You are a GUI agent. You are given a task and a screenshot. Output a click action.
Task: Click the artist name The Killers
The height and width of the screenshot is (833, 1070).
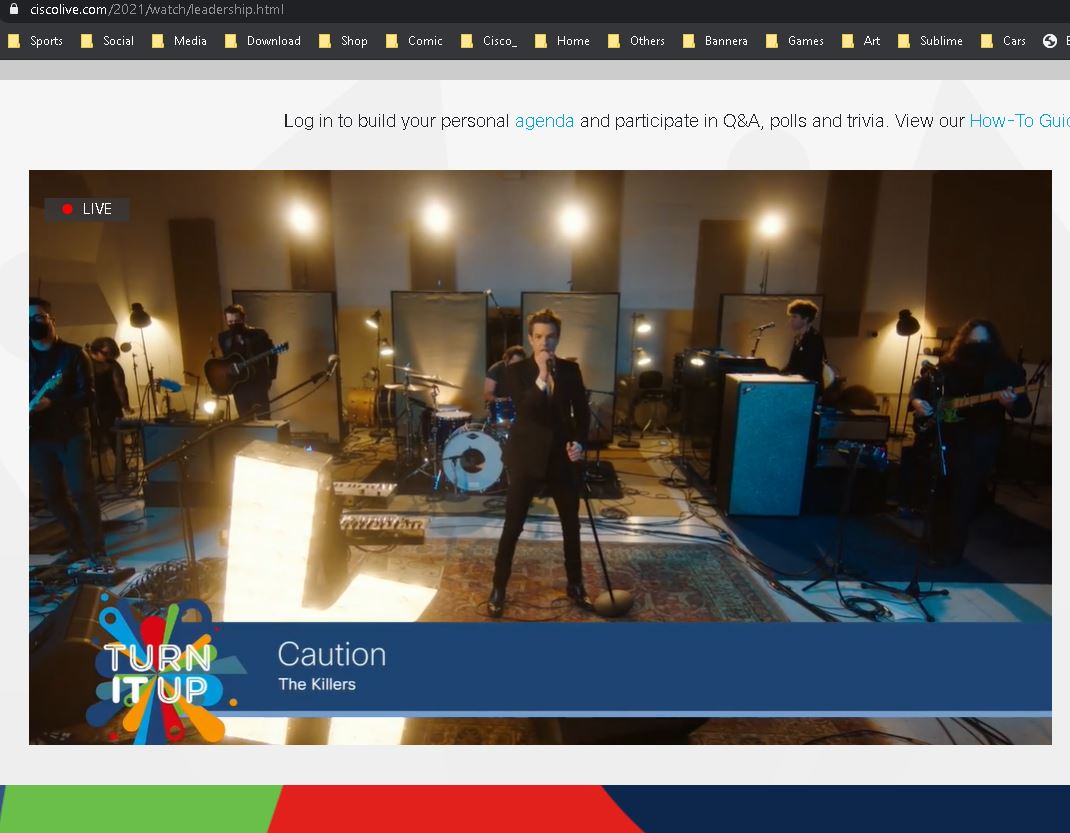point(317,684)
